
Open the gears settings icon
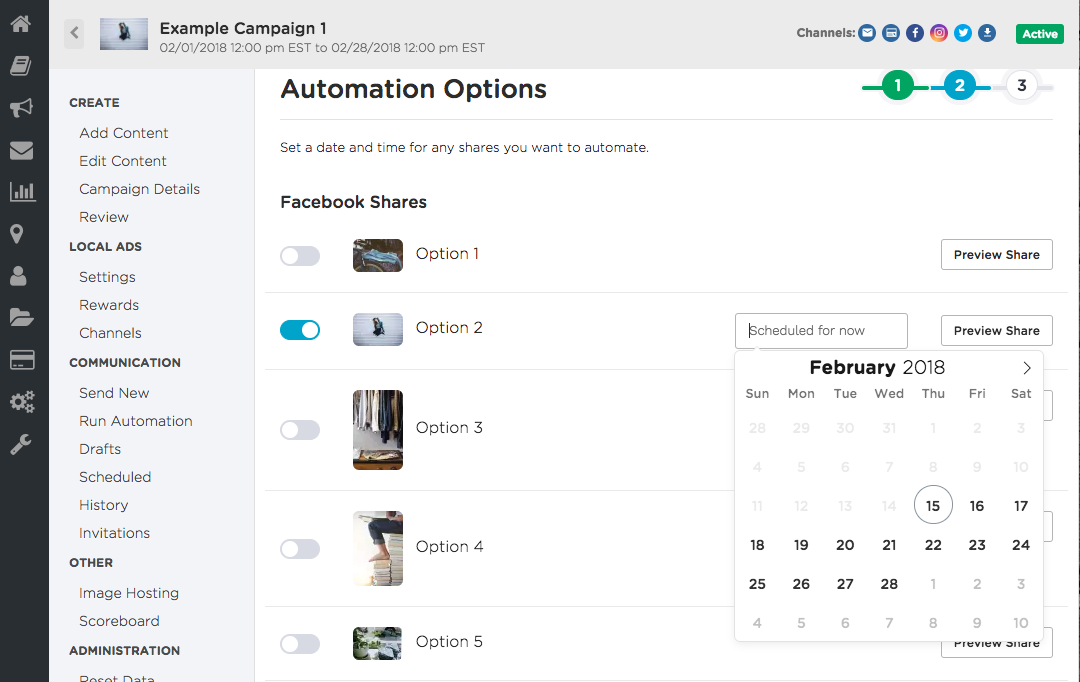(22, 402)
